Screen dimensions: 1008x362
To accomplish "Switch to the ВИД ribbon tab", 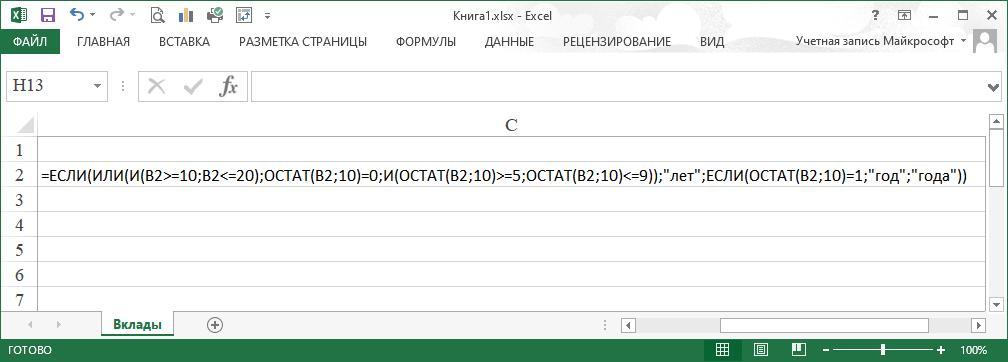I will [x=712, y=42].
